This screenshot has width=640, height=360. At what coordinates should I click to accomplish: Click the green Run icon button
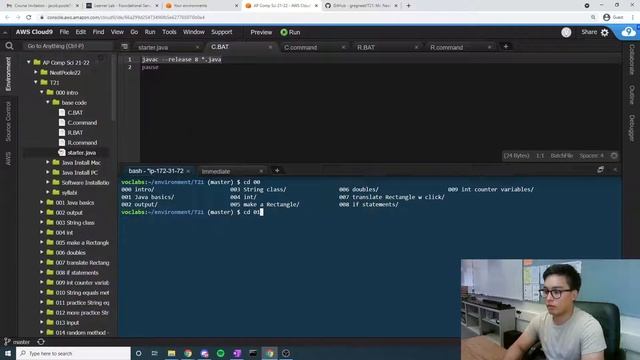pyautogui.click(x=284, y=32)
